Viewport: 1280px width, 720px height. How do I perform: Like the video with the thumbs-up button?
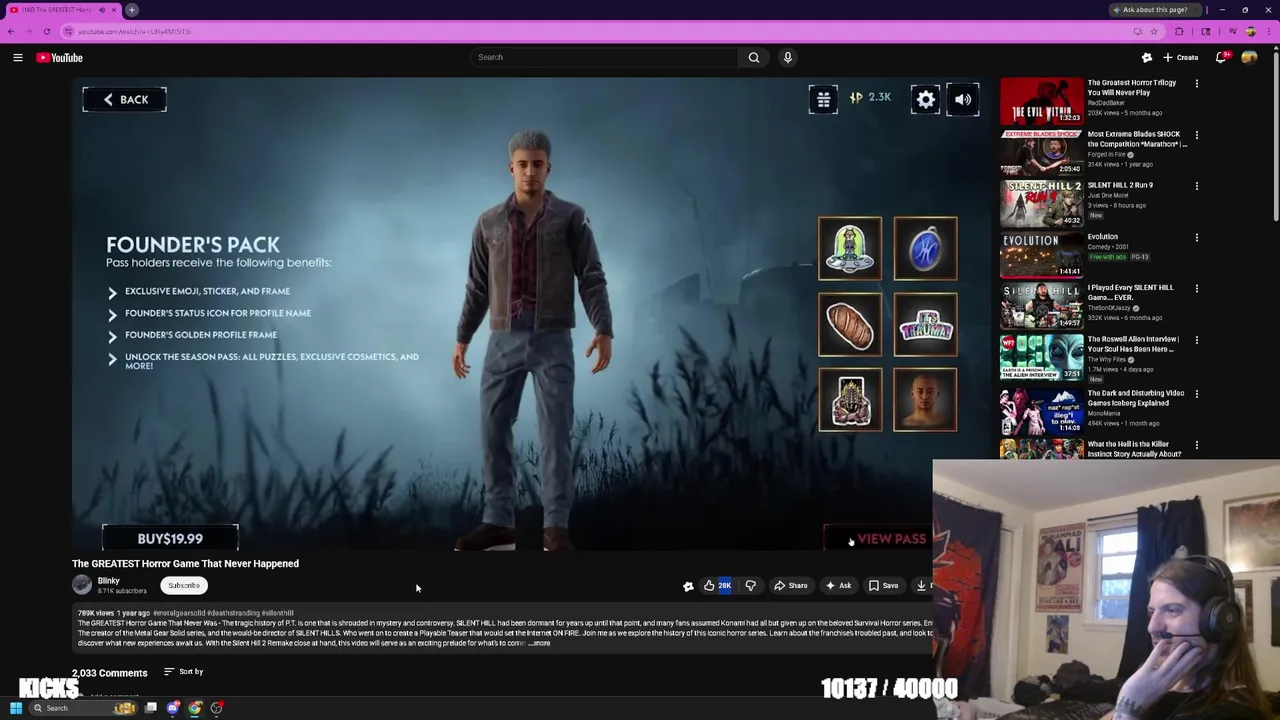pos(717,585)
